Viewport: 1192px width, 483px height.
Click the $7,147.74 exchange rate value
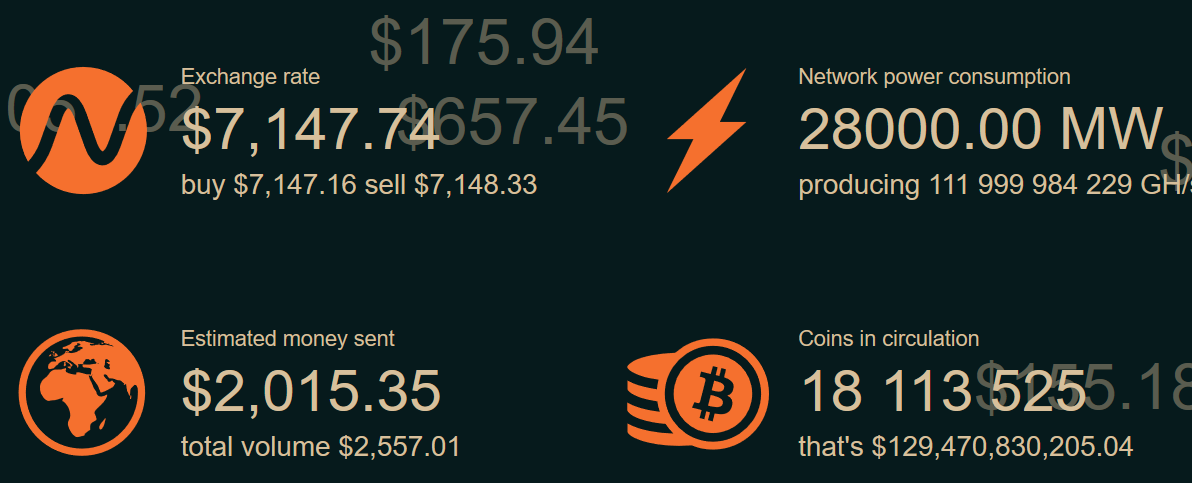[x=311, y=130]
